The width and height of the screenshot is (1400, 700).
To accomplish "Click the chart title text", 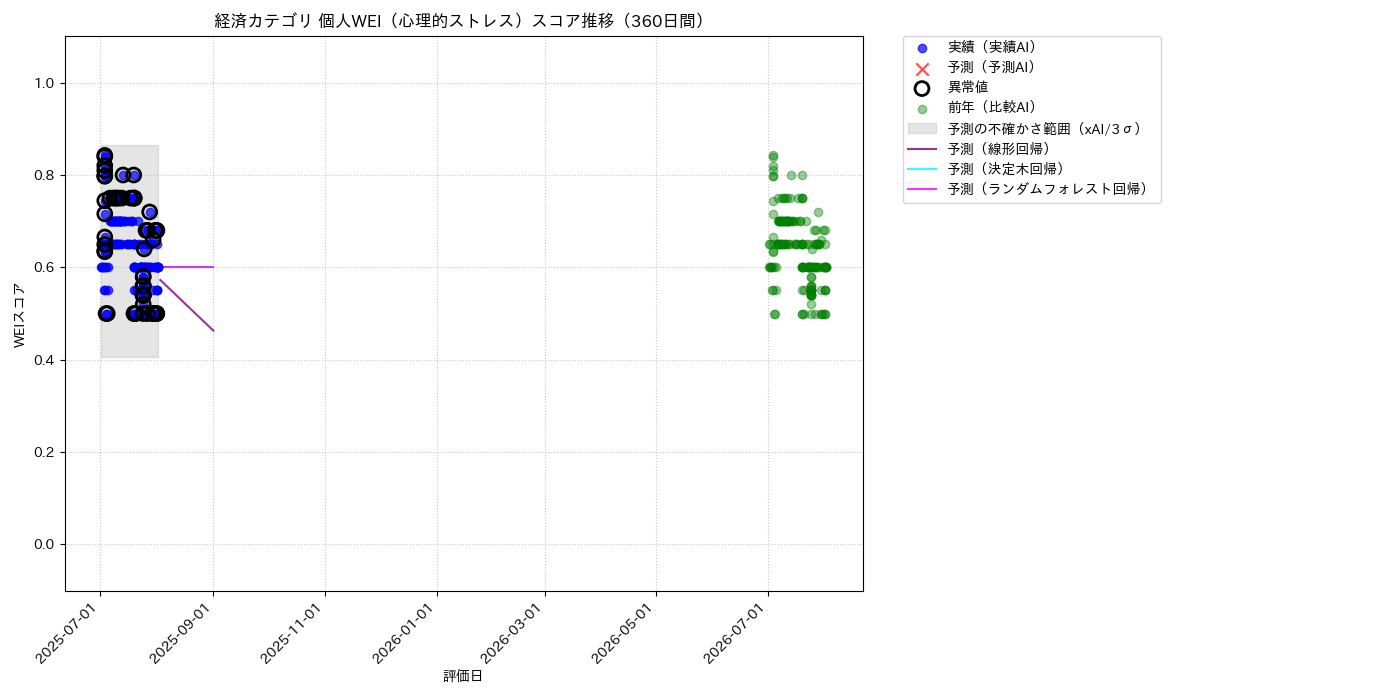I will click(x=464, y=21).
